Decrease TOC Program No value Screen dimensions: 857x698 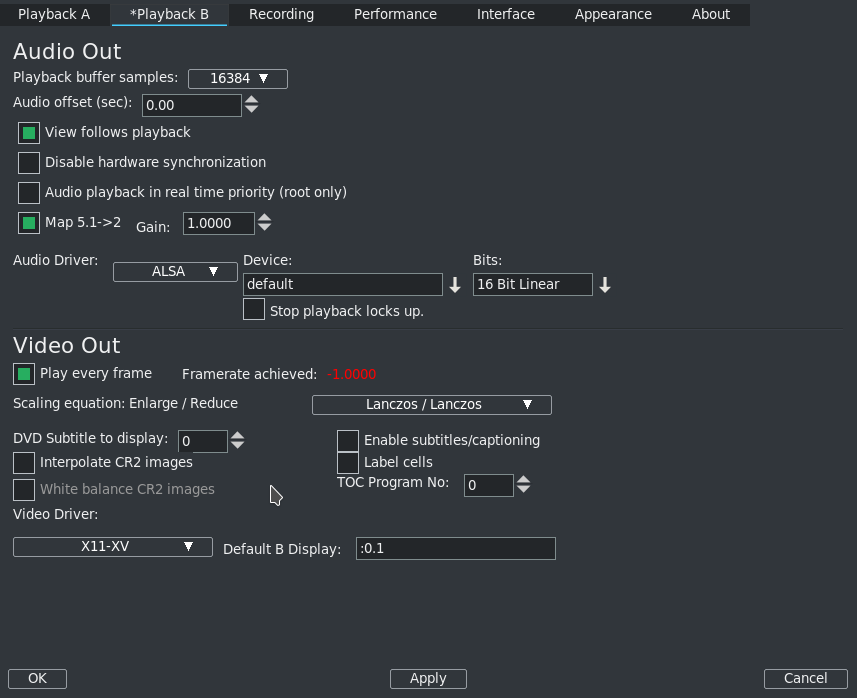coord(523,490)
